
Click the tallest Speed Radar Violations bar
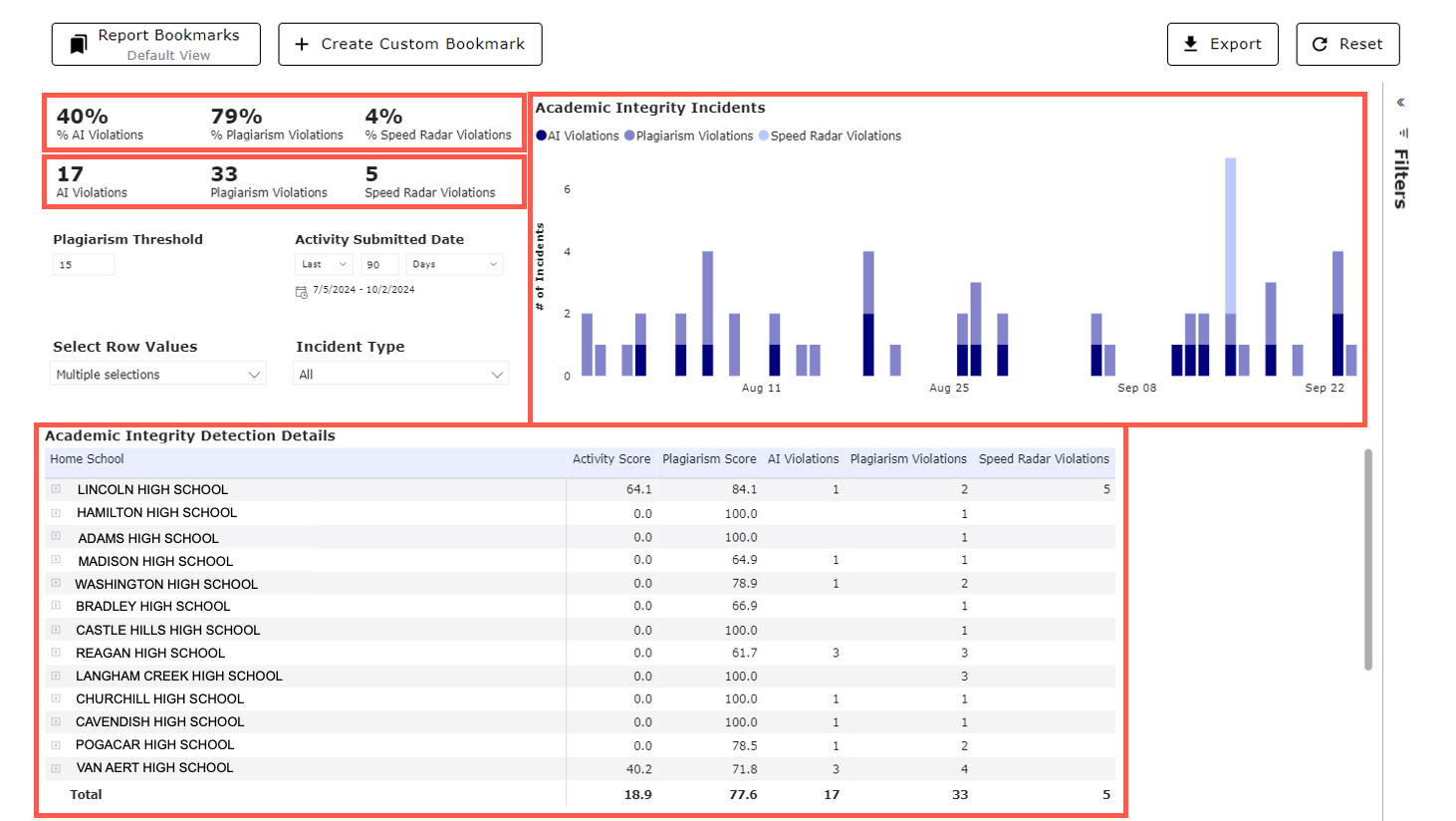(1231, 235)
